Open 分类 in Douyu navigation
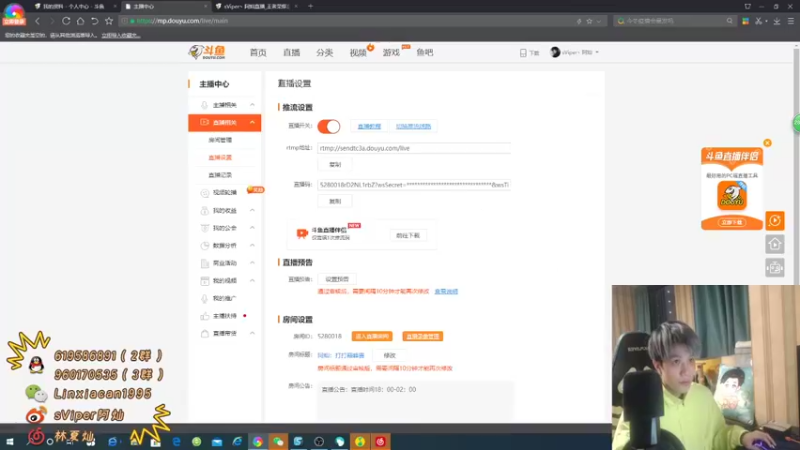Image resolution: width=800 pixels, height=450 pixels. tap(324, 53)
